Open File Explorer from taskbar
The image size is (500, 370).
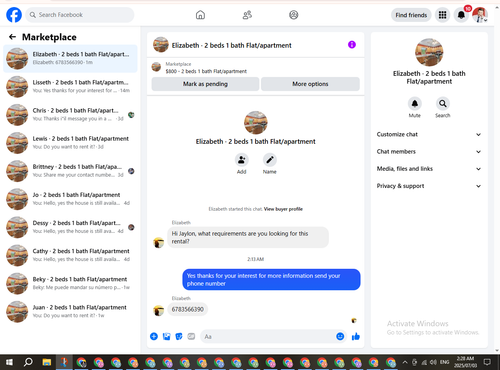pos(47,362)
